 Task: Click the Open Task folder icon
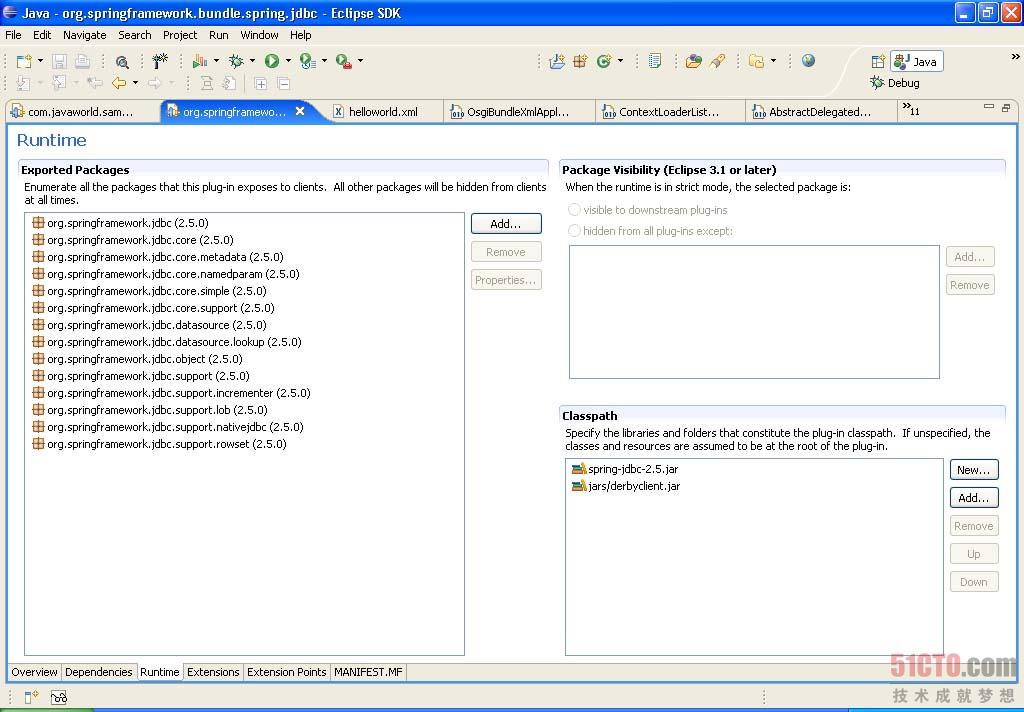[x=694, y=61]
